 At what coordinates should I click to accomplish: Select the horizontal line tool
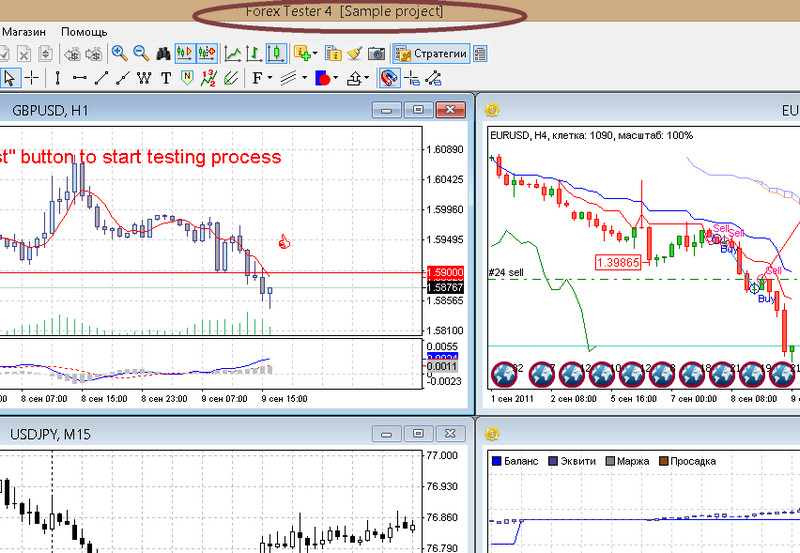(80, 78)
